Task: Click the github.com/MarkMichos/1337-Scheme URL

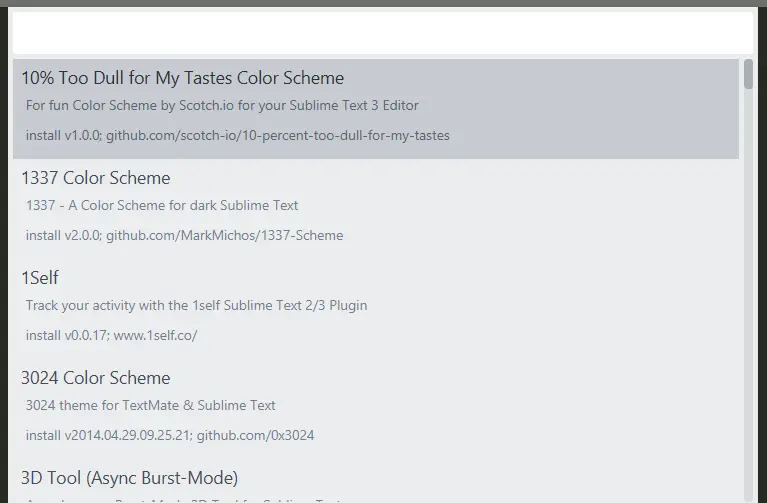Action: pos(224,235)
